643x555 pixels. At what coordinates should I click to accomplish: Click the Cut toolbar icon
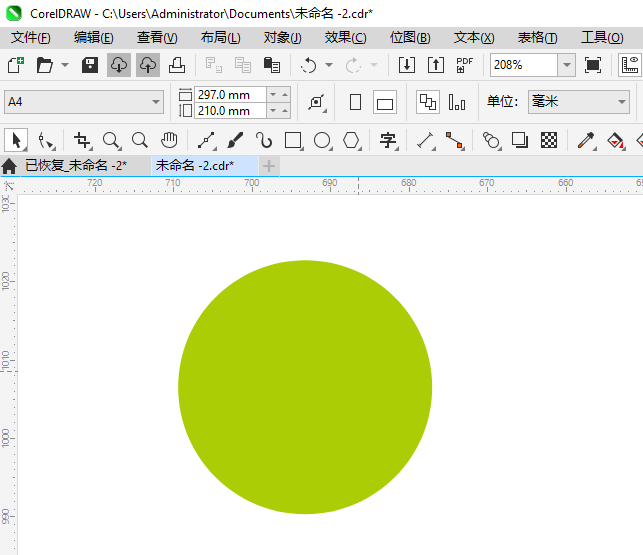214,65
